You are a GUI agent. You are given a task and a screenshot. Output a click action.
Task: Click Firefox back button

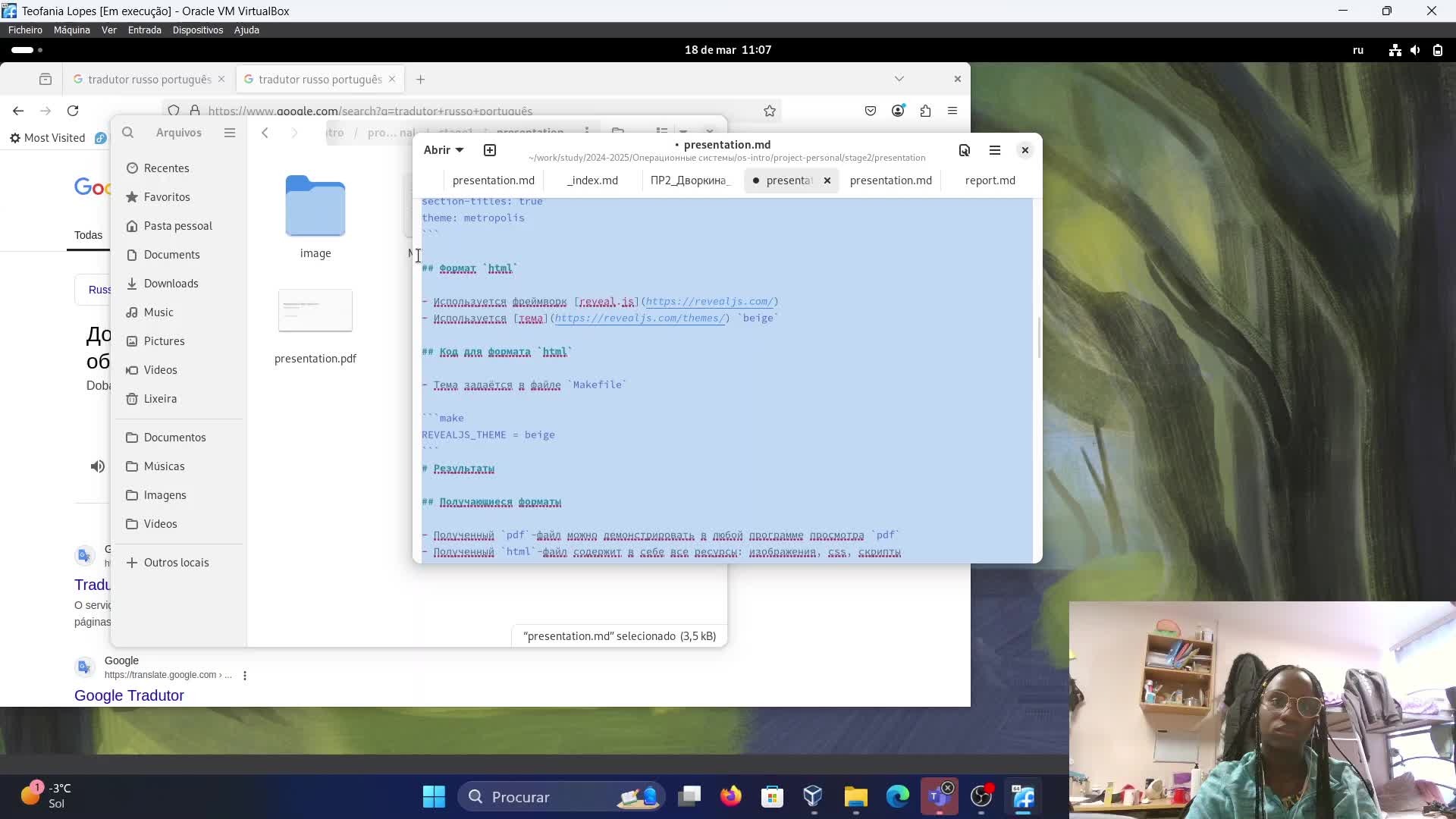[x=18, y=111]
